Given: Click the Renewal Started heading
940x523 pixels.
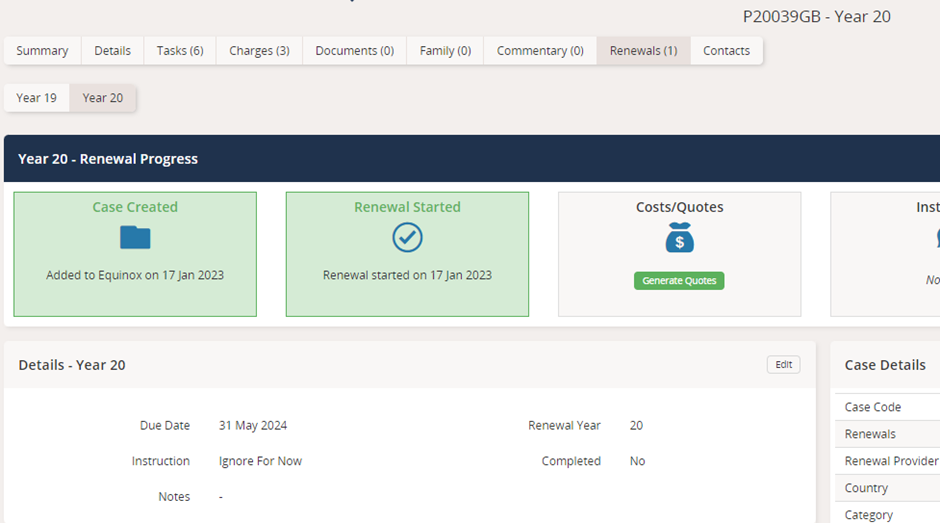Looking at the screenshot, I should click(x=407, y=207).
